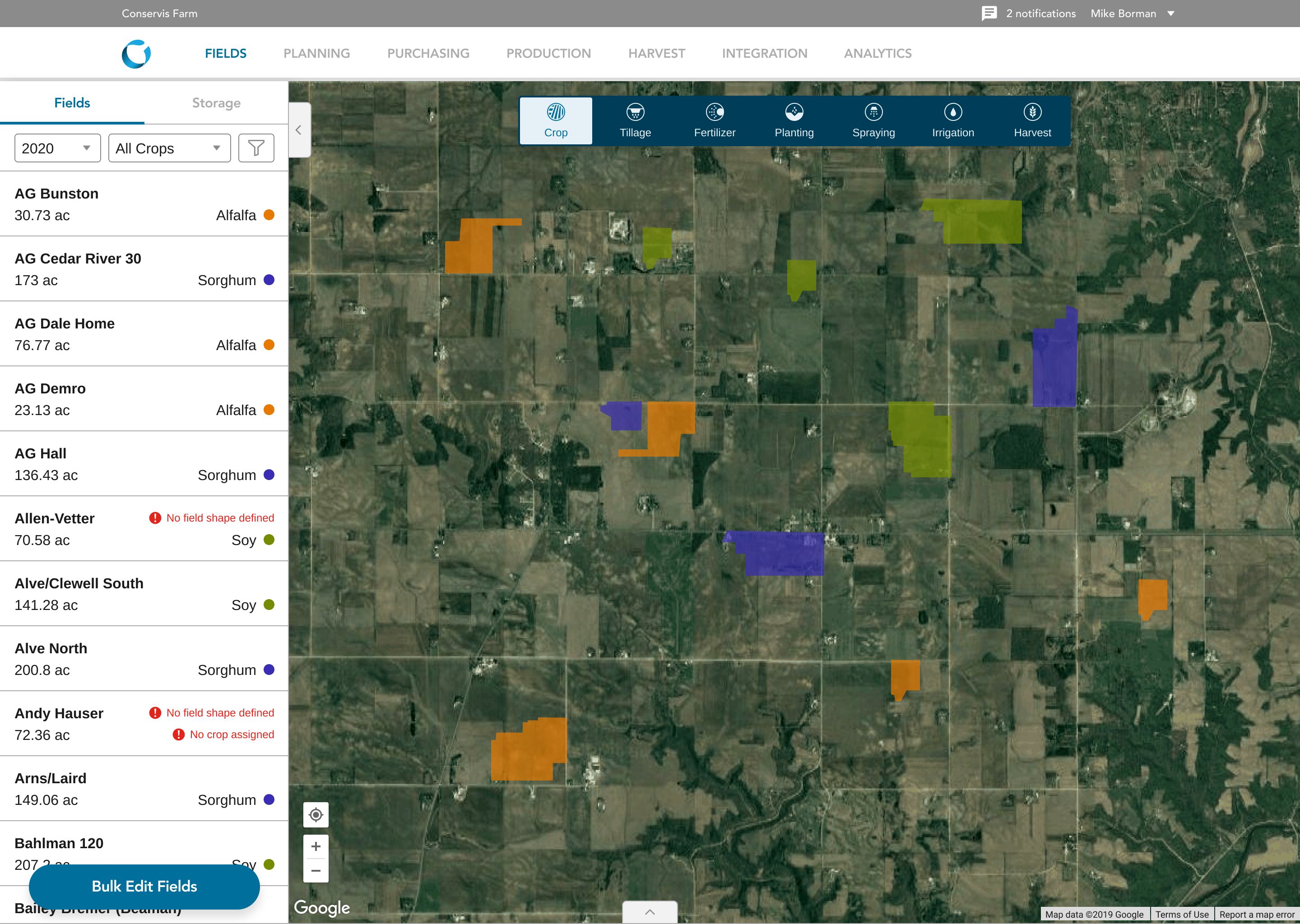Open the All Crops dropdown
Viewport: 1300px width, 924px height.
coord(170,148)
